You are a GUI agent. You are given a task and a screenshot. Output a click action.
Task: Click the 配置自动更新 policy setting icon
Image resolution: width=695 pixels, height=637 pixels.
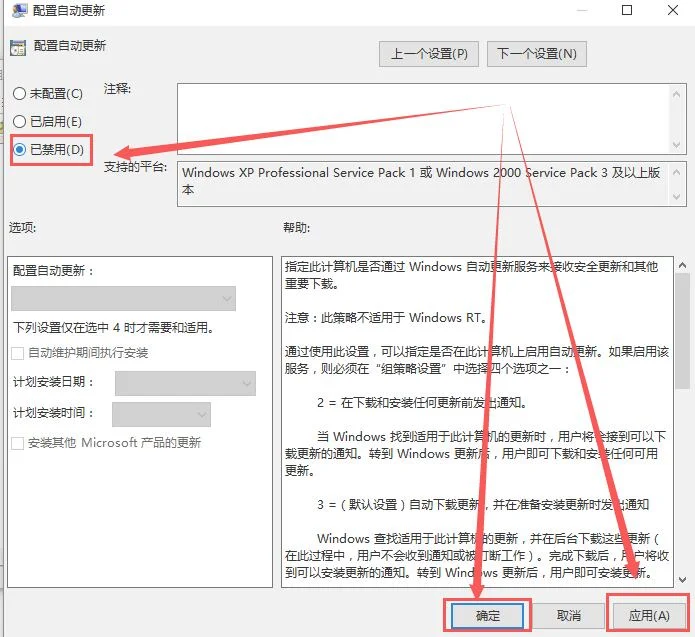coord(18,47)
